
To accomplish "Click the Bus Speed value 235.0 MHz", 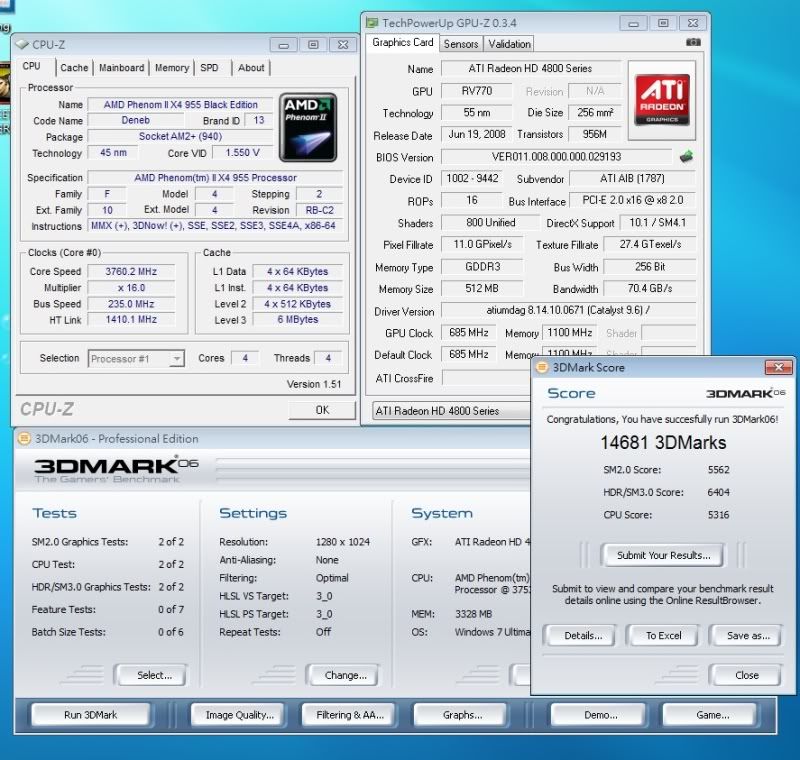I will coord(131,304).
